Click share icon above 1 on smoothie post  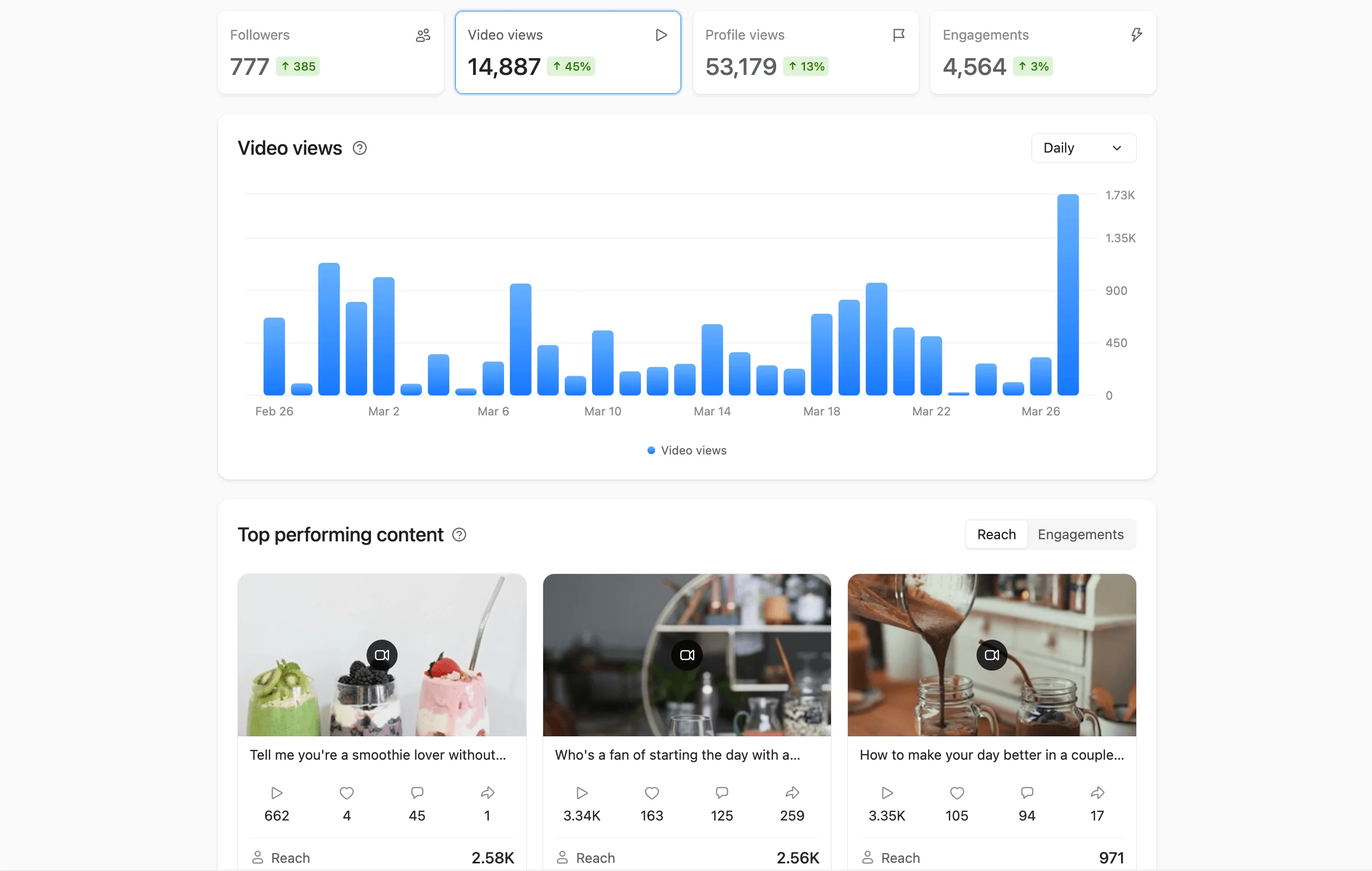(487, 793)
